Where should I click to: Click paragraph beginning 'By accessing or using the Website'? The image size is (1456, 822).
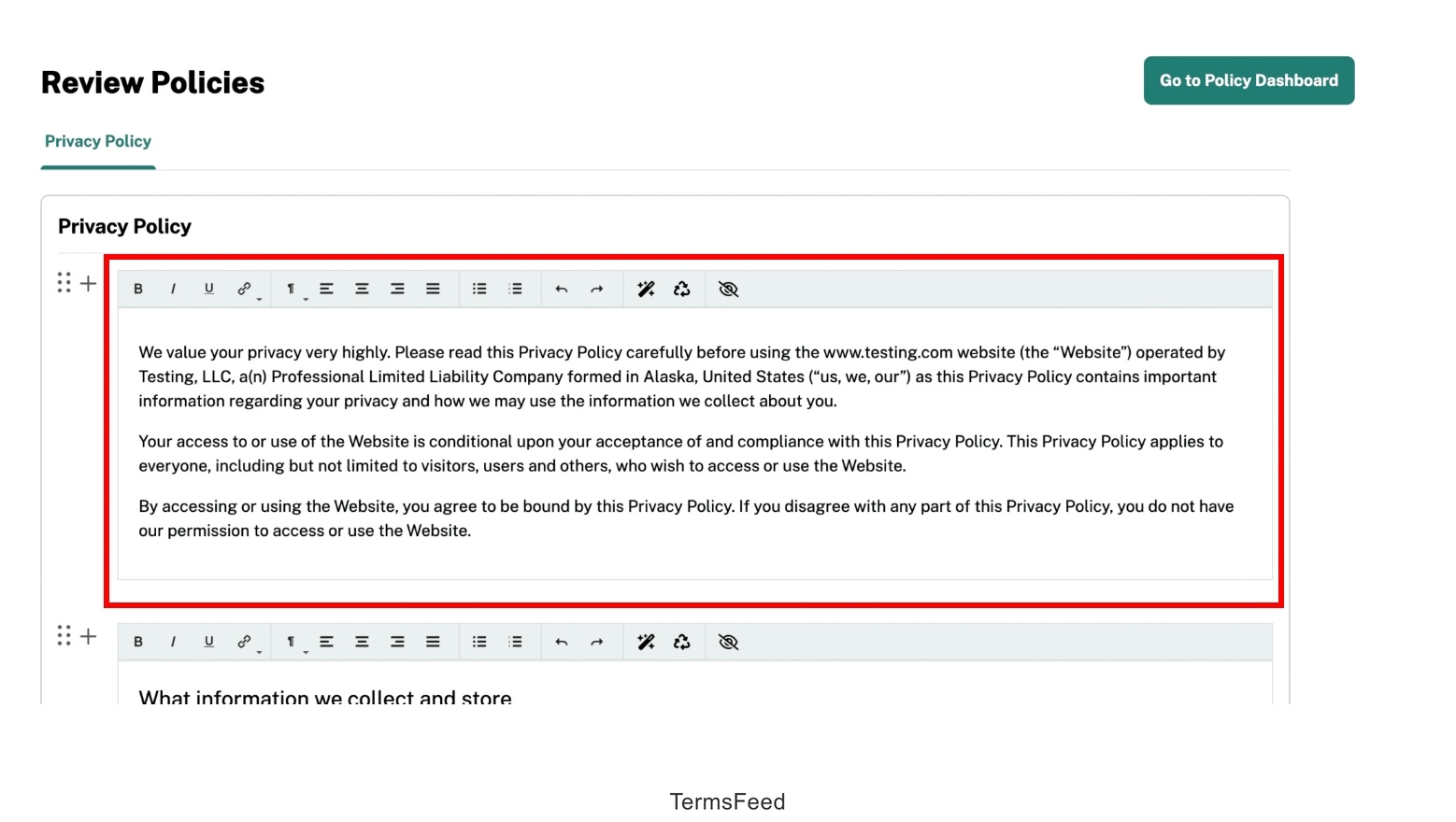[686, 518]
